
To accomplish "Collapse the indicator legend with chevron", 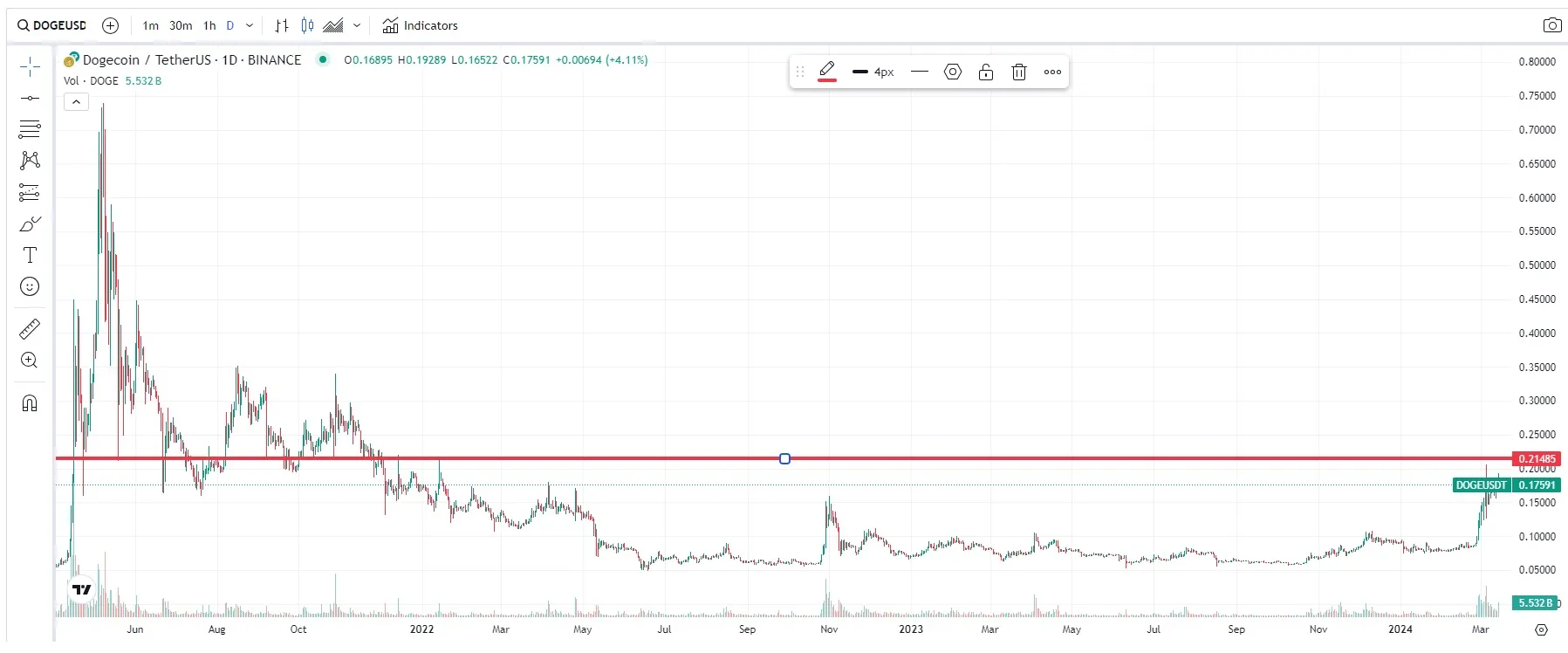I will (77, 102).
